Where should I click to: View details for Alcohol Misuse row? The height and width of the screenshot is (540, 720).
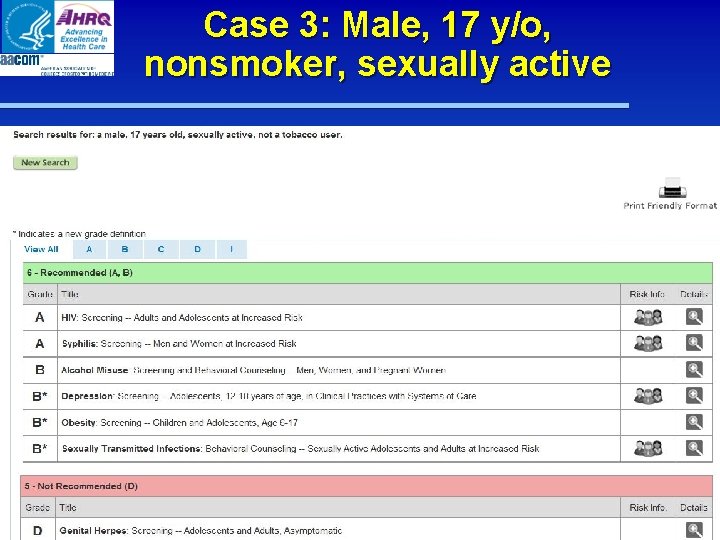point(694,370)
